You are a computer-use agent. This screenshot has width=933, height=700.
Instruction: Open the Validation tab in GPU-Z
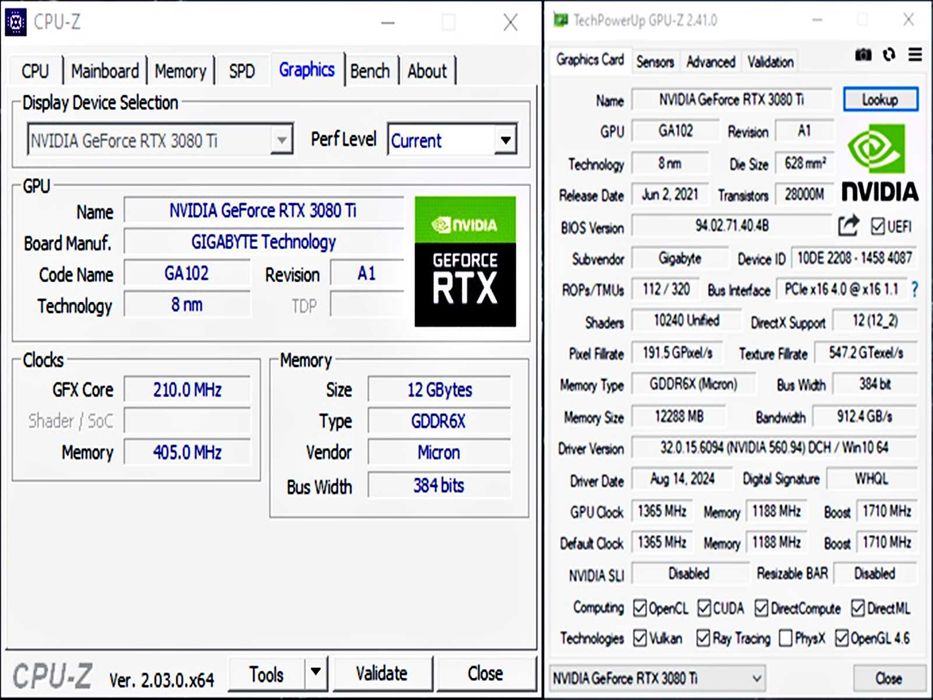pos(771,61)
